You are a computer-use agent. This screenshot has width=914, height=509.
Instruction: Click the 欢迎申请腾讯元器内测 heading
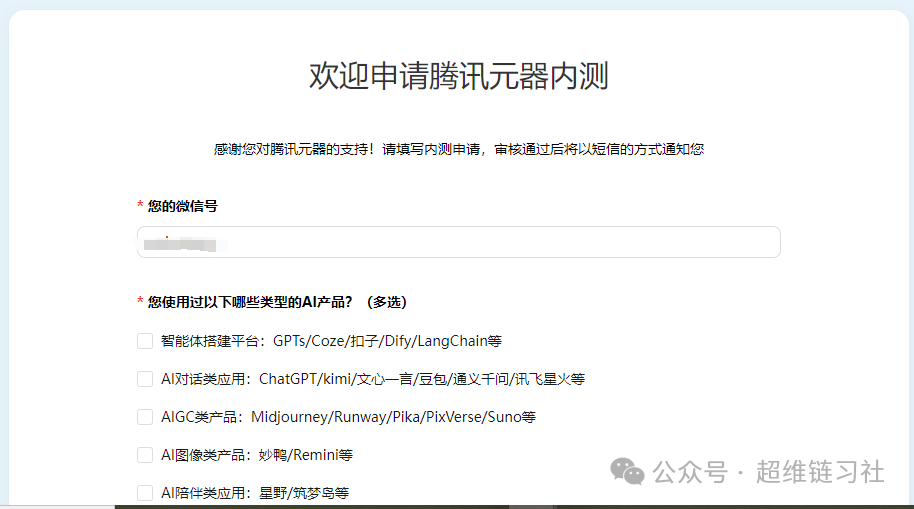pyautogui.click(x=459, y=76)
